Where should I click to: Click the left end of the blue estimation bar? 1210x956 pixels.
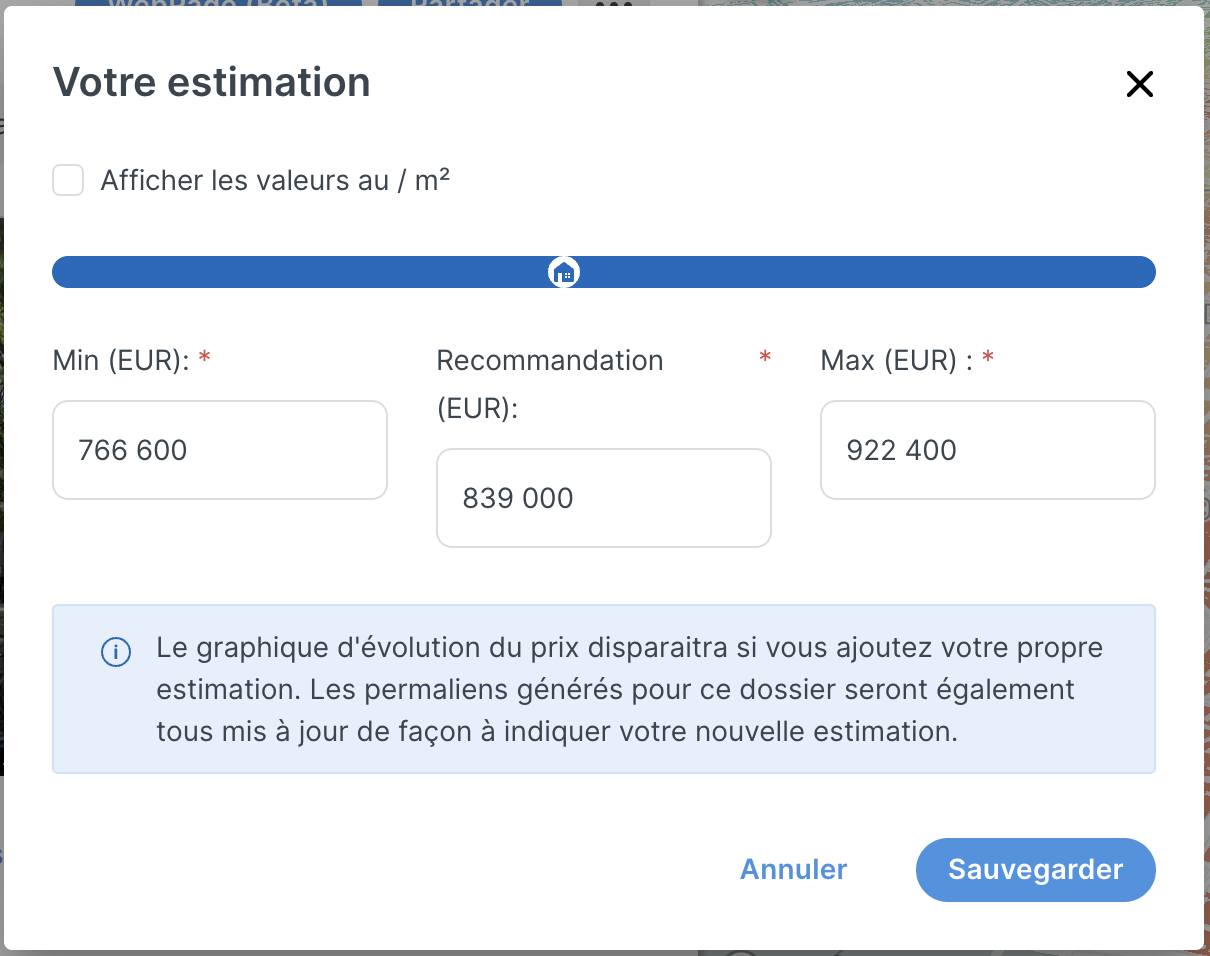pos(62,272)
